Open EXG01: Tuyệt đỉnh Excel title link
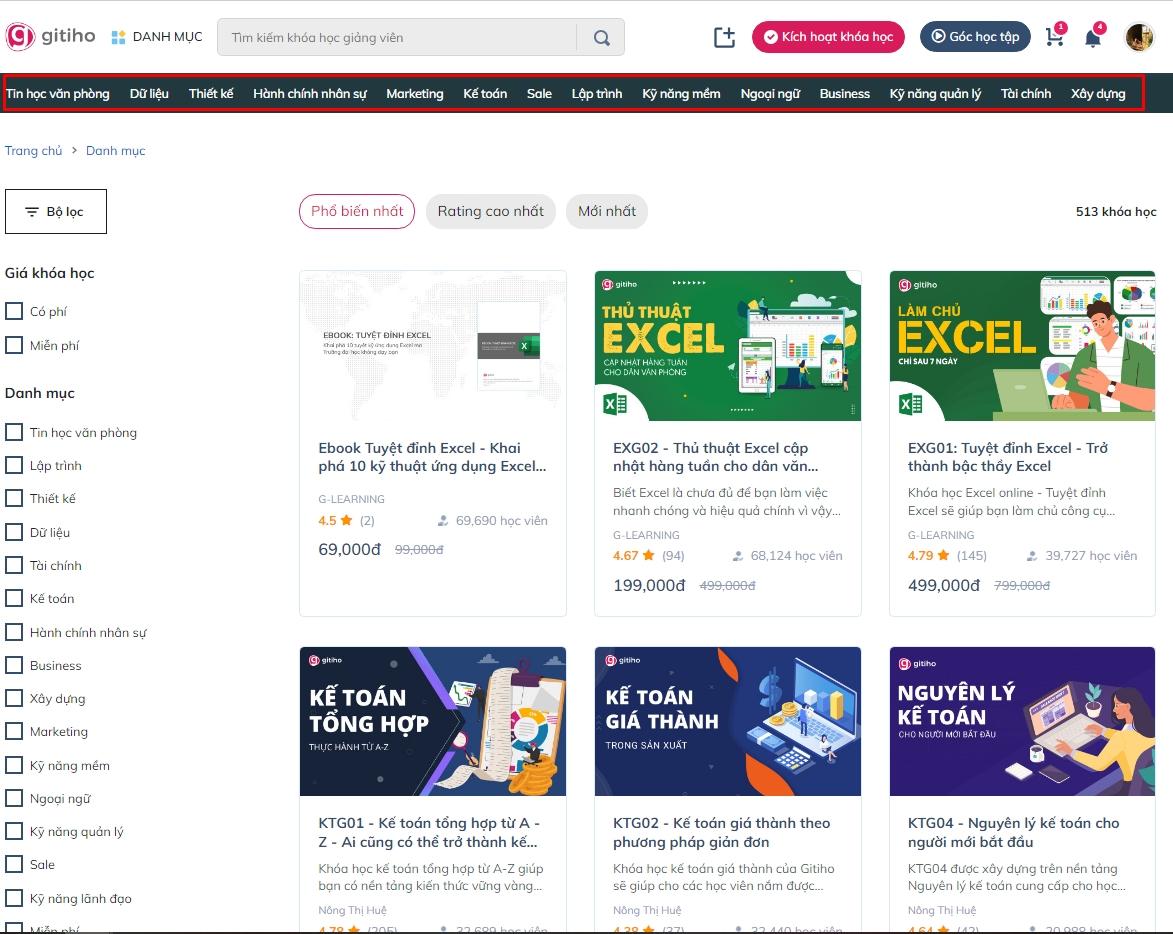The height and width of the screenshot is (934, 1173). tap(1008, 457)
